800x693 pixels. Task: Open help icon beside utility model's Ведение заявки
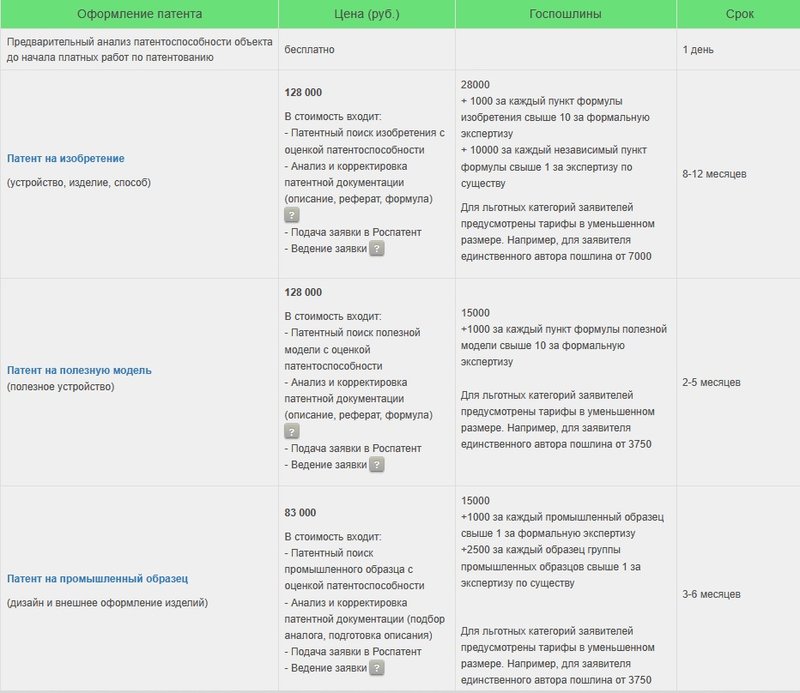[x=377, y=465]
